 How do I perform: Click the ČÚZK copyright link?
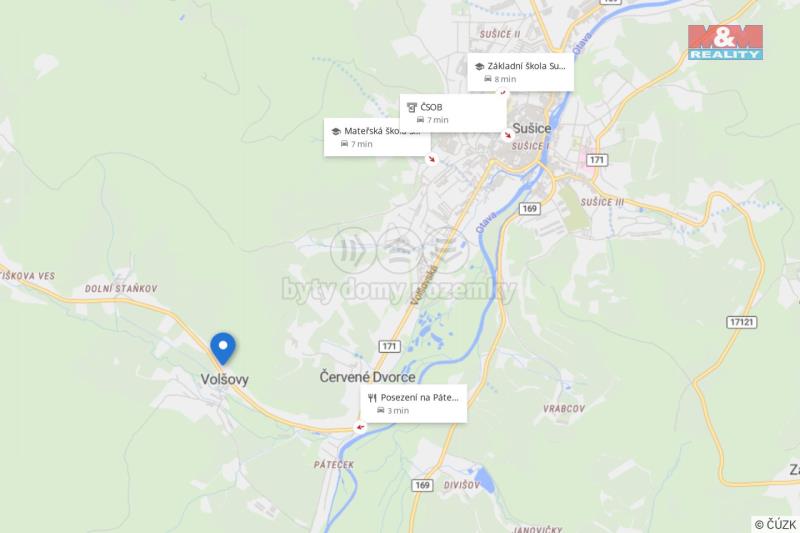pyautogui.click(x=776, y=524)
